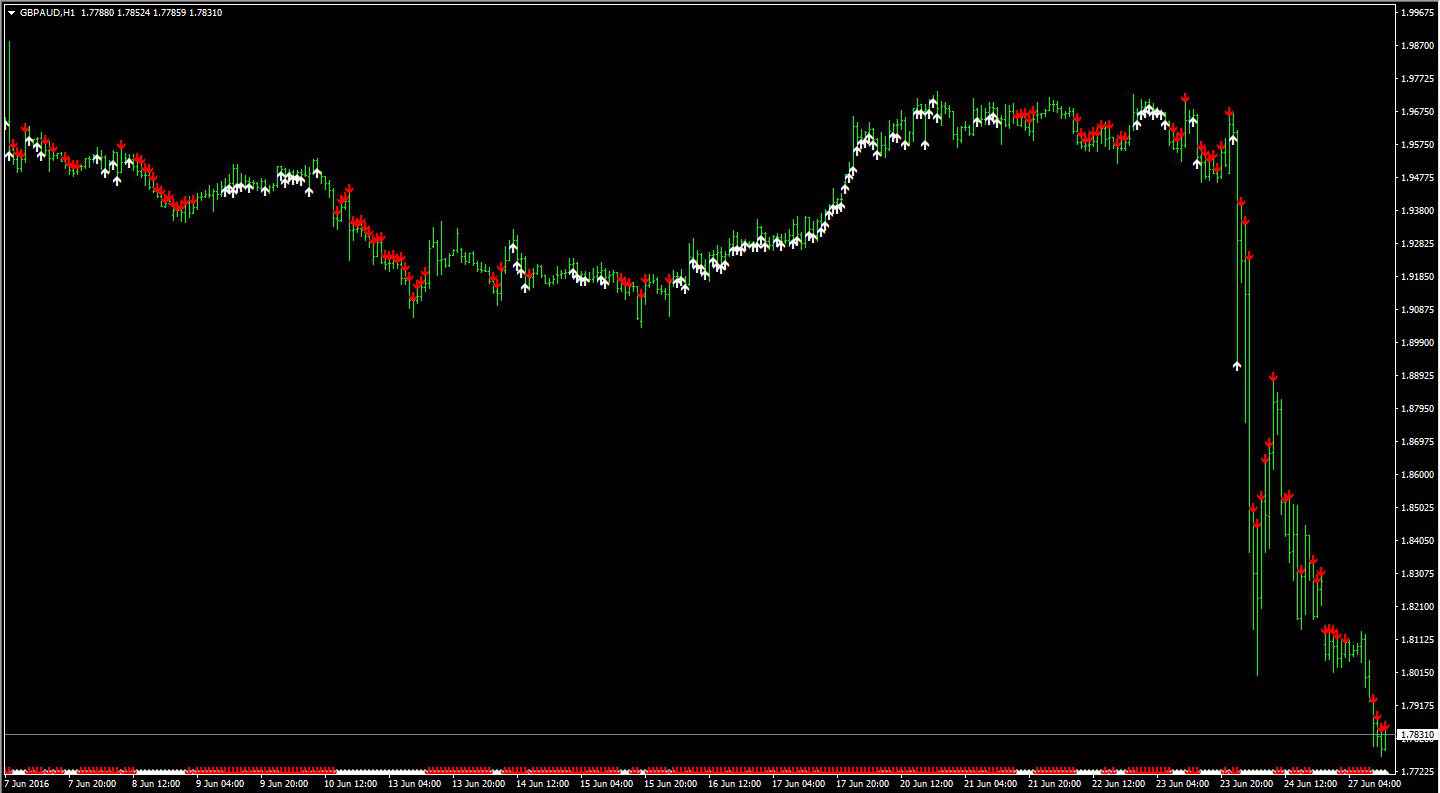This screenshot has width=1440, height=793.
Task: Select the current price tag 1.78310 on the axis
Action: pyautogui.click(x=1416, y=735)
